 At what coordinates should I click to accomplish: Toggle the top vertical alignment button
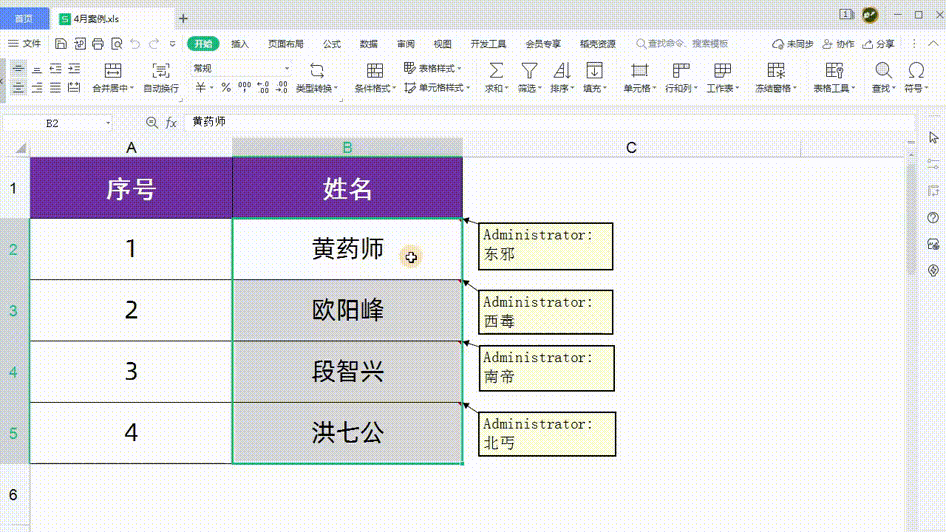pos(19,69)
